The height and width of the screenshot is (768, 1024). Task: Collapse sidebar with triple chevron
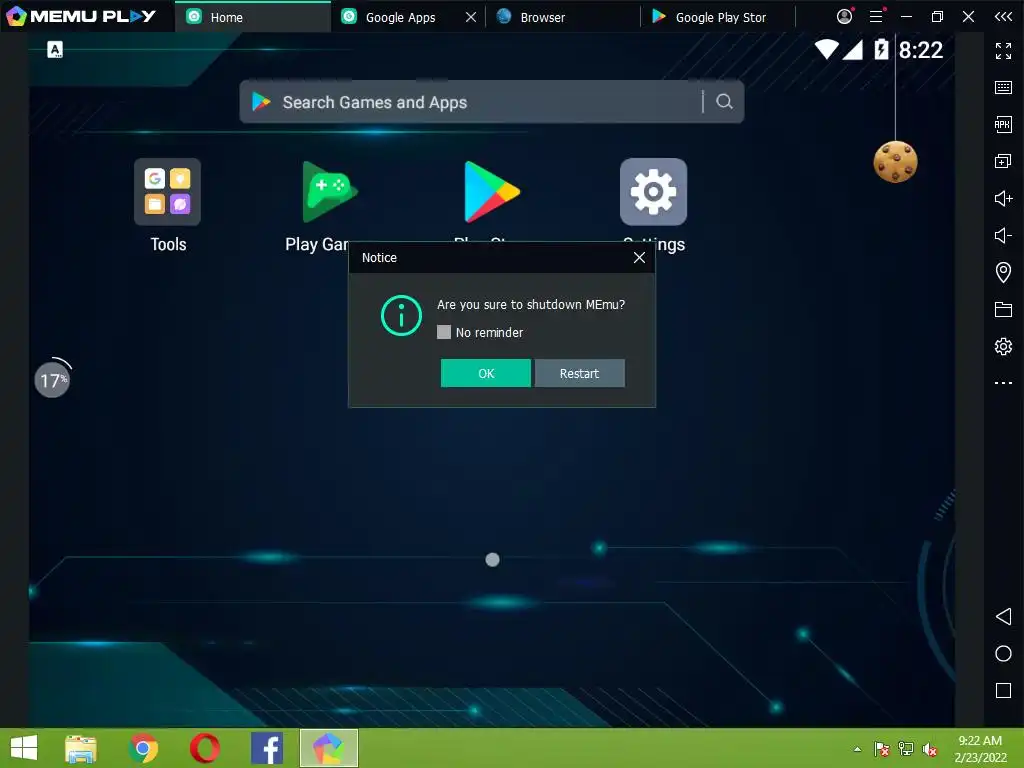pos(1003,16)
